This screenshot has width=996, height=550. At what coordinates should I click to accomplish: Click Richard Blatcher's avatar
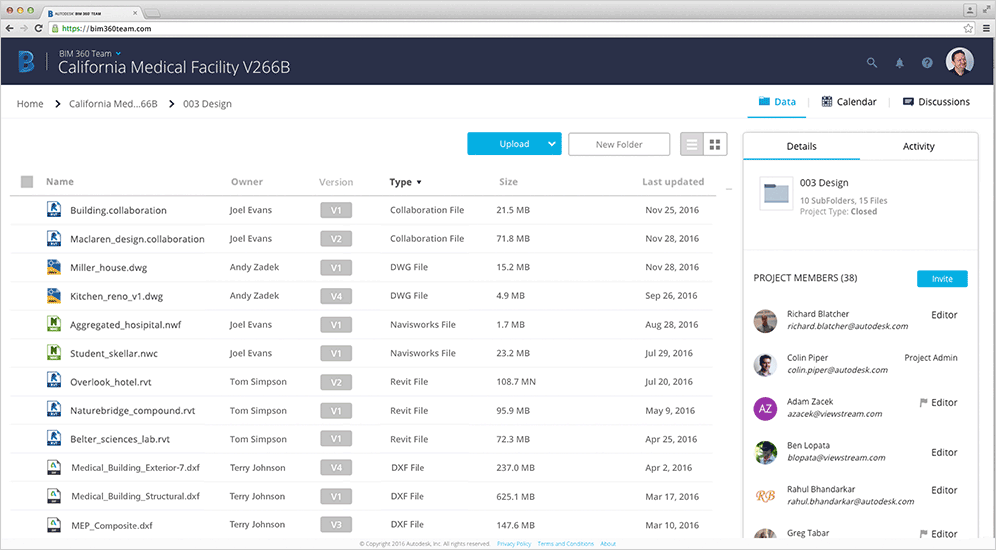pos(765,321)
